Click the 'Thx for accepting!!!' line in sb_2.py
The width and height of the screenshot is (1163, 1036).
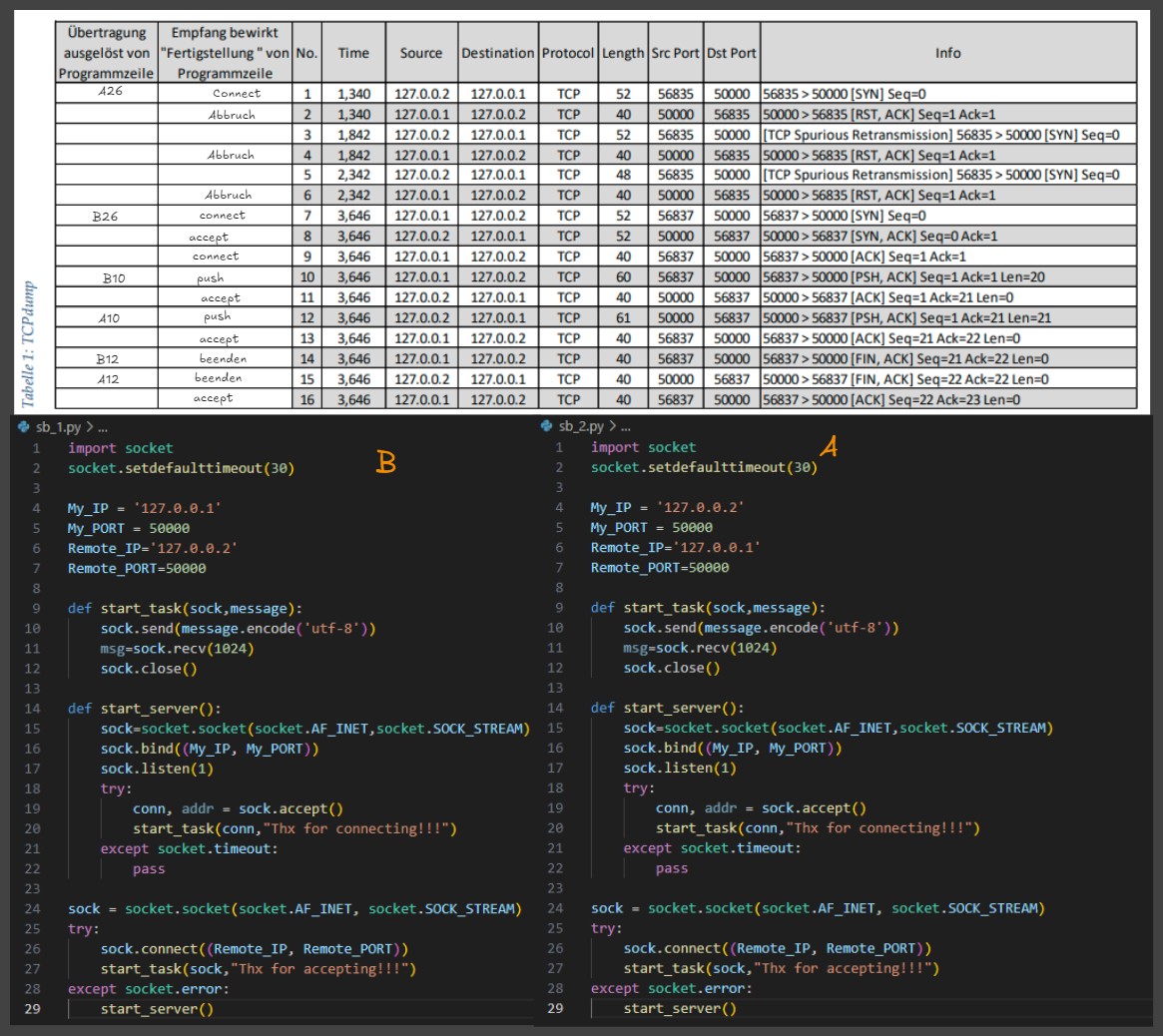[x=781, y=968]
